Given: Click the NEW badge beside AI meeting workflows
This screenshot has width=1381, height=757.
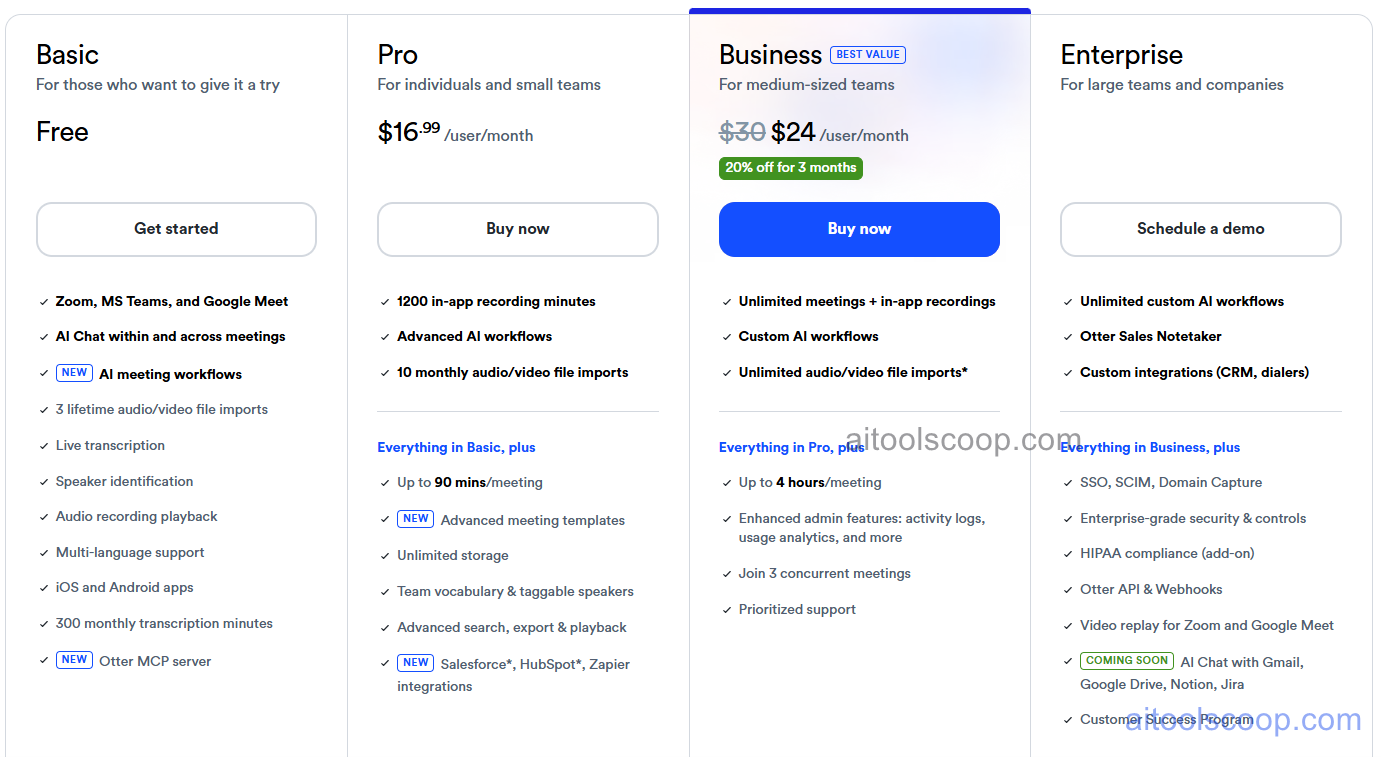Looking at the screenshot, I should pyautogui.click(x=74, y=372).
